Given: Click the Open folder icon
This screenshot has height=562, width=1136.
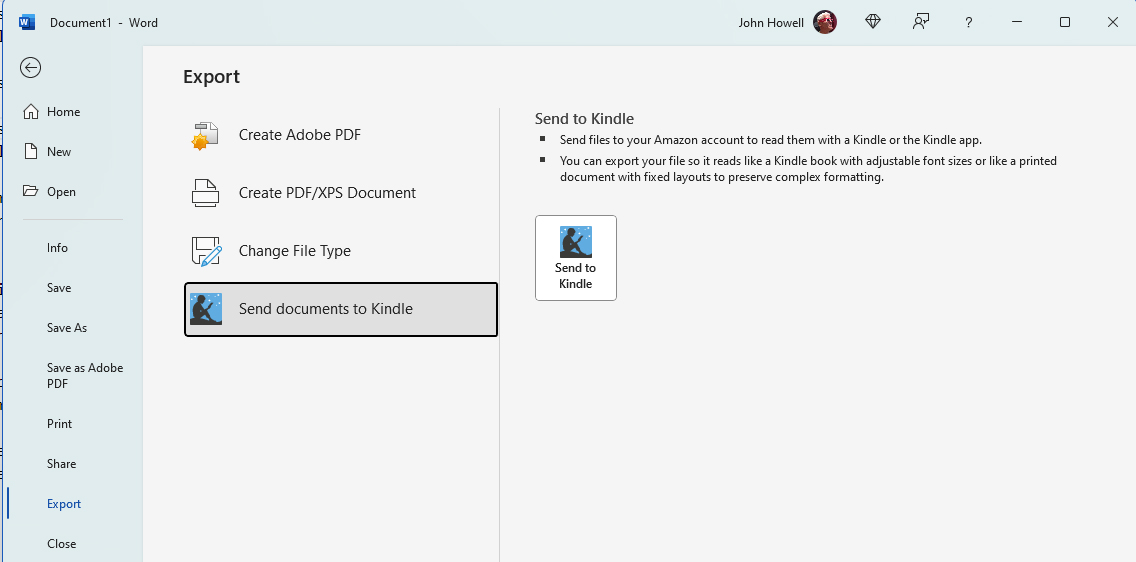Looking at the screenshot, I should pyautogui.click(x=31, y=191).
